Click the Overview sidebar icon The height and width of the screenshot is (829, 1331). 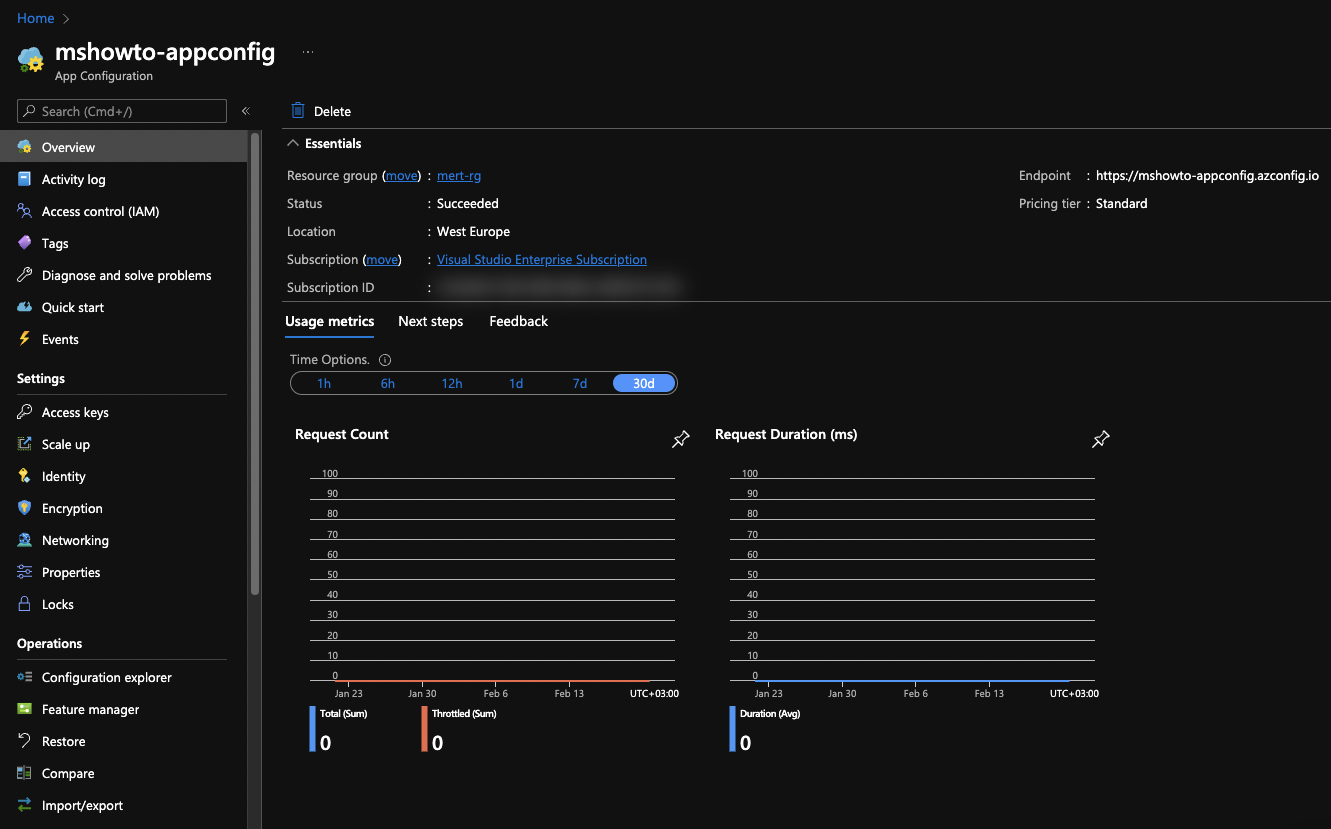25,147
